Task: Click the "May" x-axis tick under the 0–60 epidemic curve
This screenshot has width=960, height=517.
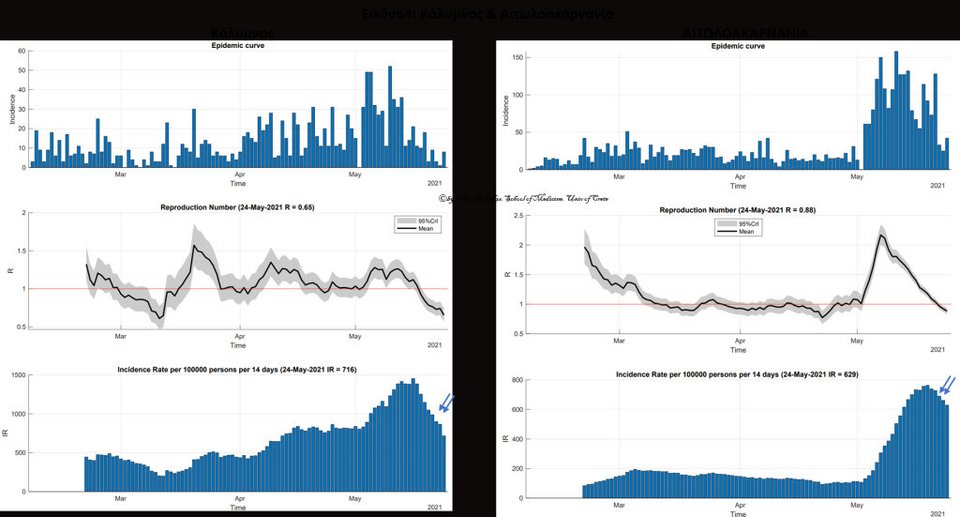Action: tap(355, 175)
